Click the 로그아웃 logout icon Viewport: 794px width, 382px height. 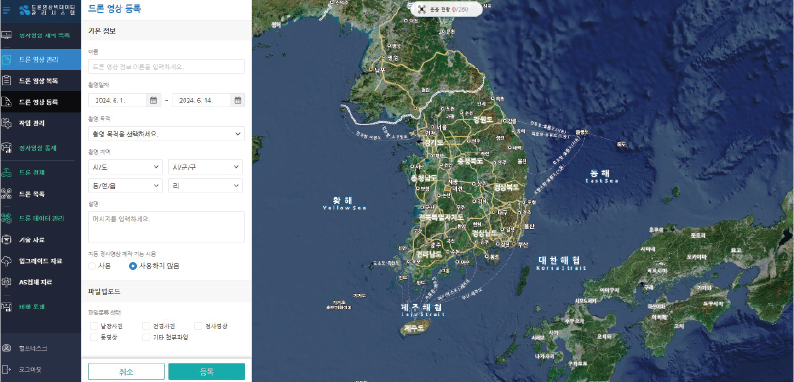7,369
